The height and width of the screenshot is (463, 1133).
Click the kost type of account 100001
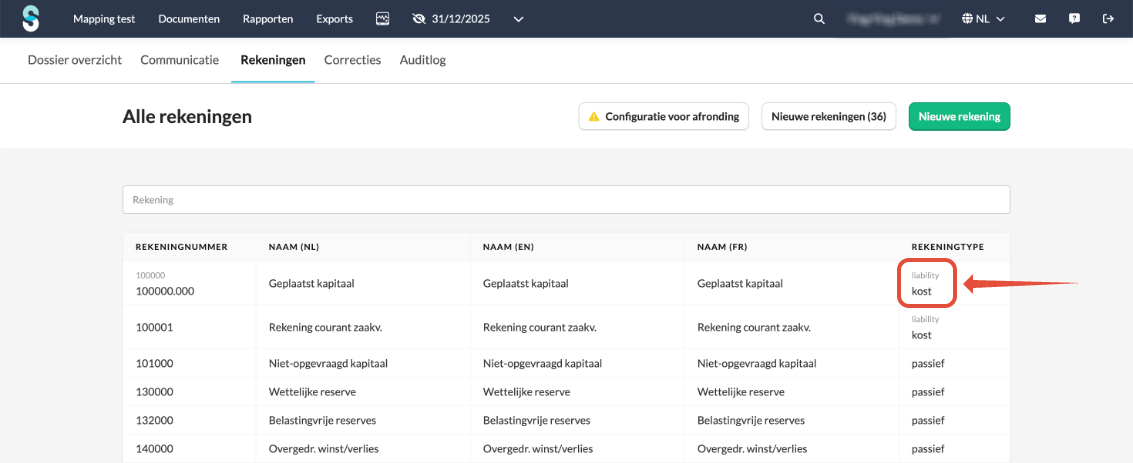pyautogui.click(x=921, y=335)
